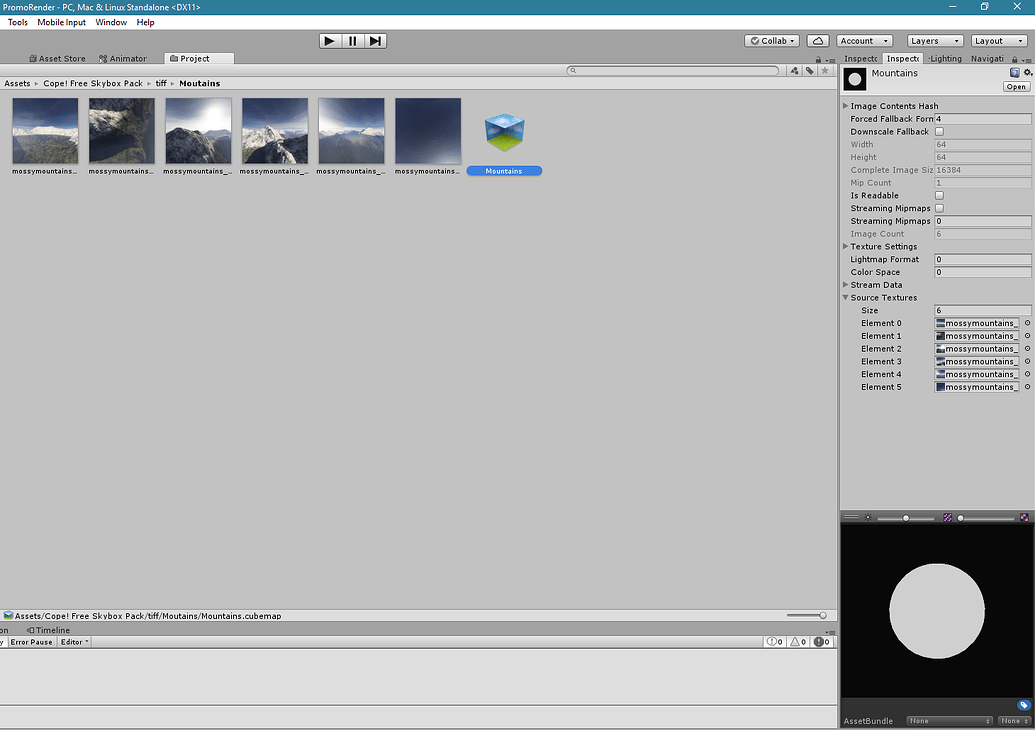Expand the Texture Settings section

tap(845, 246)
